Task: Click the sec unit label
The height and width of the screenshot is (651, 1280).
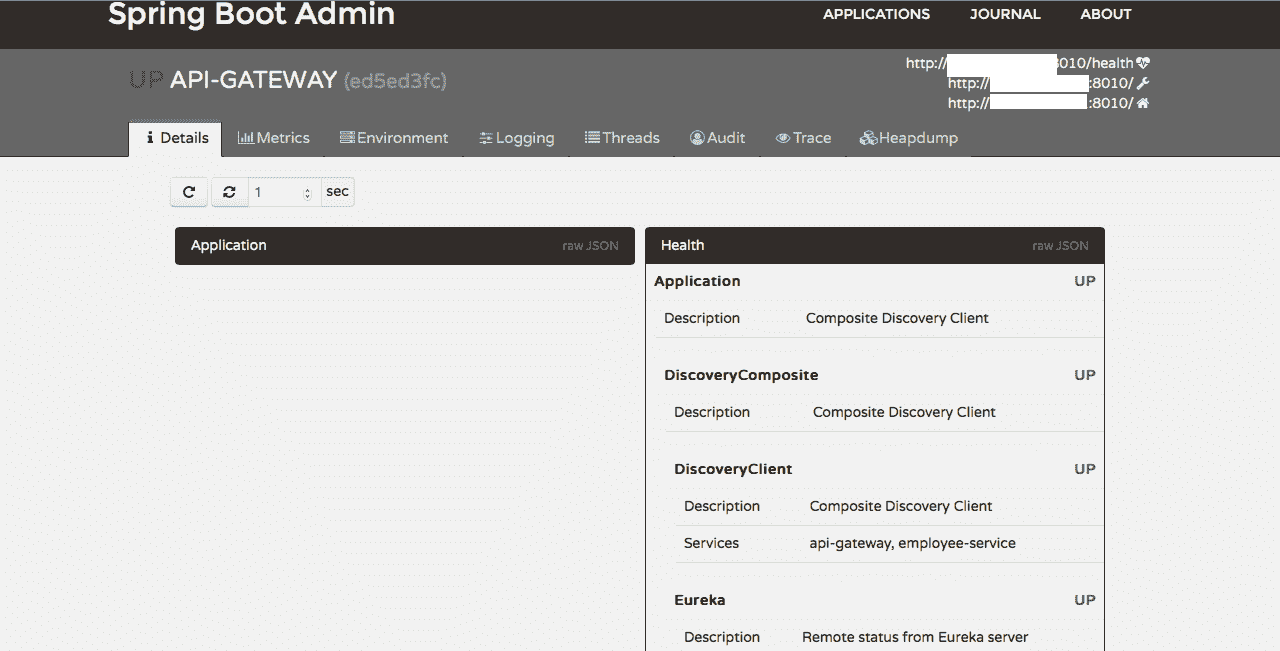Action: (338, 192)
